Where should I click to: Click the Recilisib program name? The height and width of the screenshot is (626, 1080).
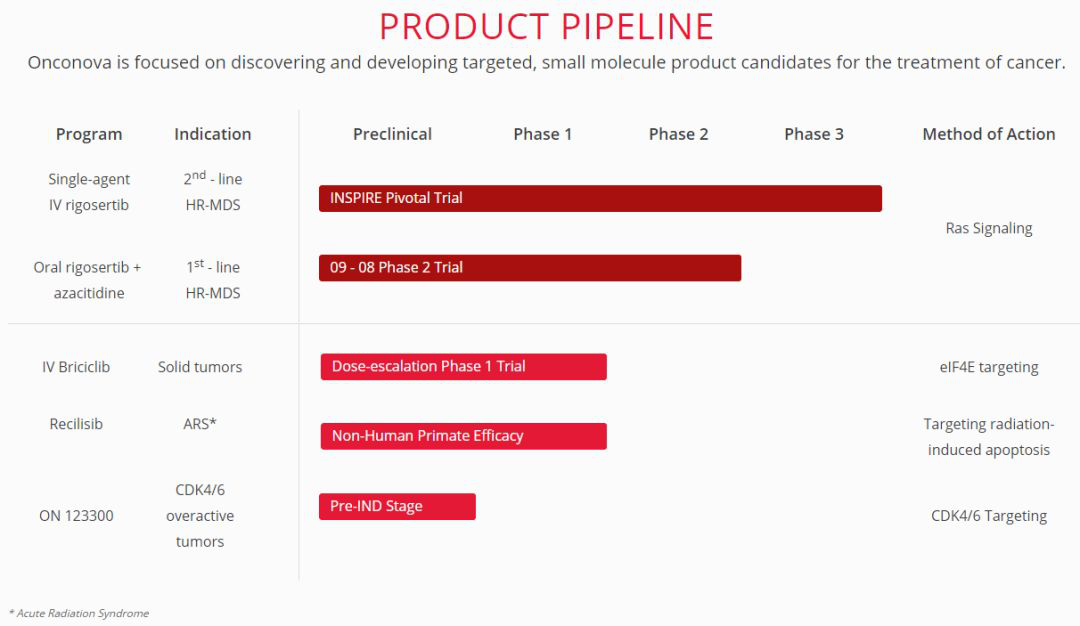tap(76, 424)
